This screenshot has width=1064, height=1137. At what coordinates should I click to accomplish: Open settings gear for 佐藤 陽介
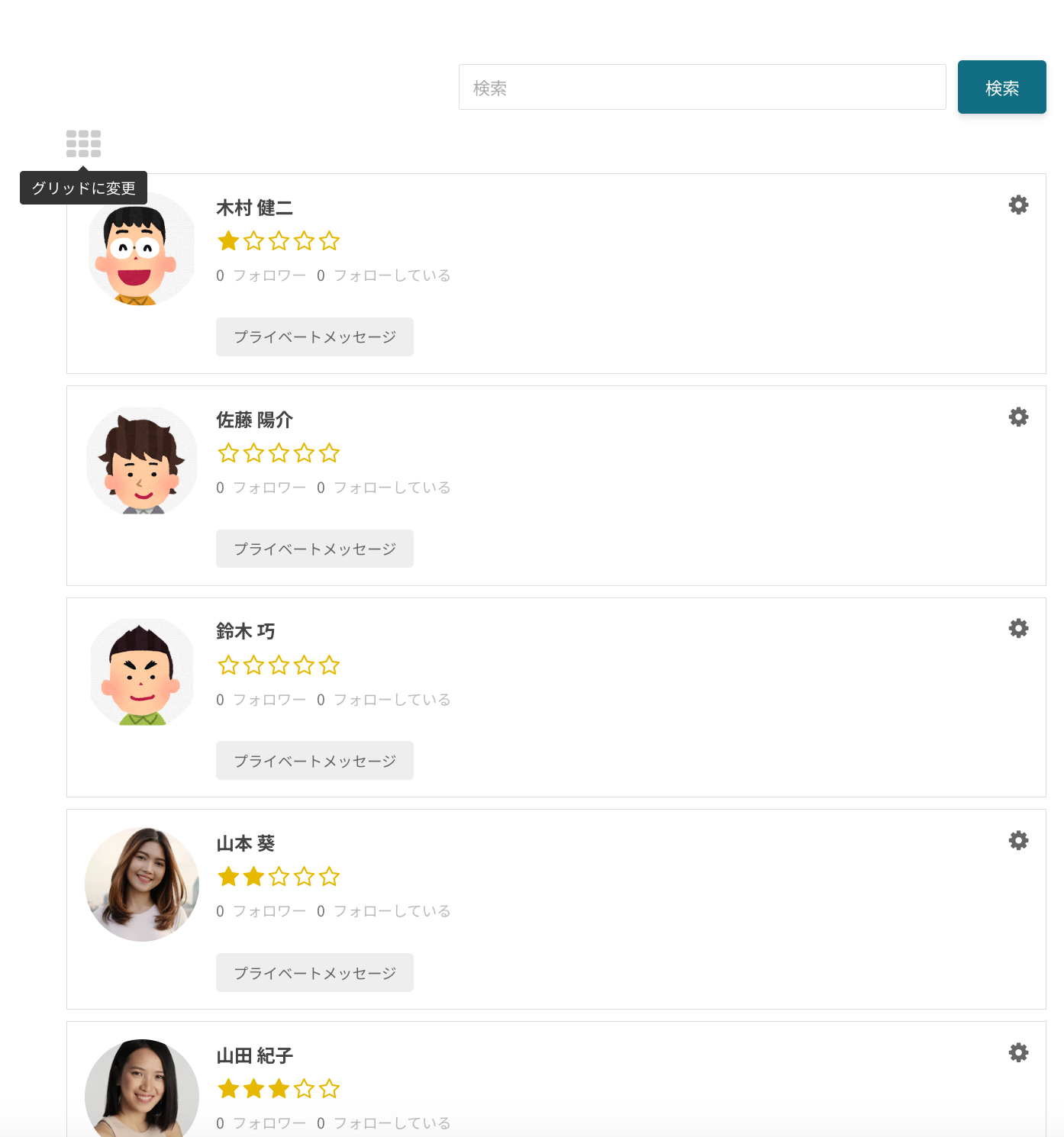[1018, 417]
